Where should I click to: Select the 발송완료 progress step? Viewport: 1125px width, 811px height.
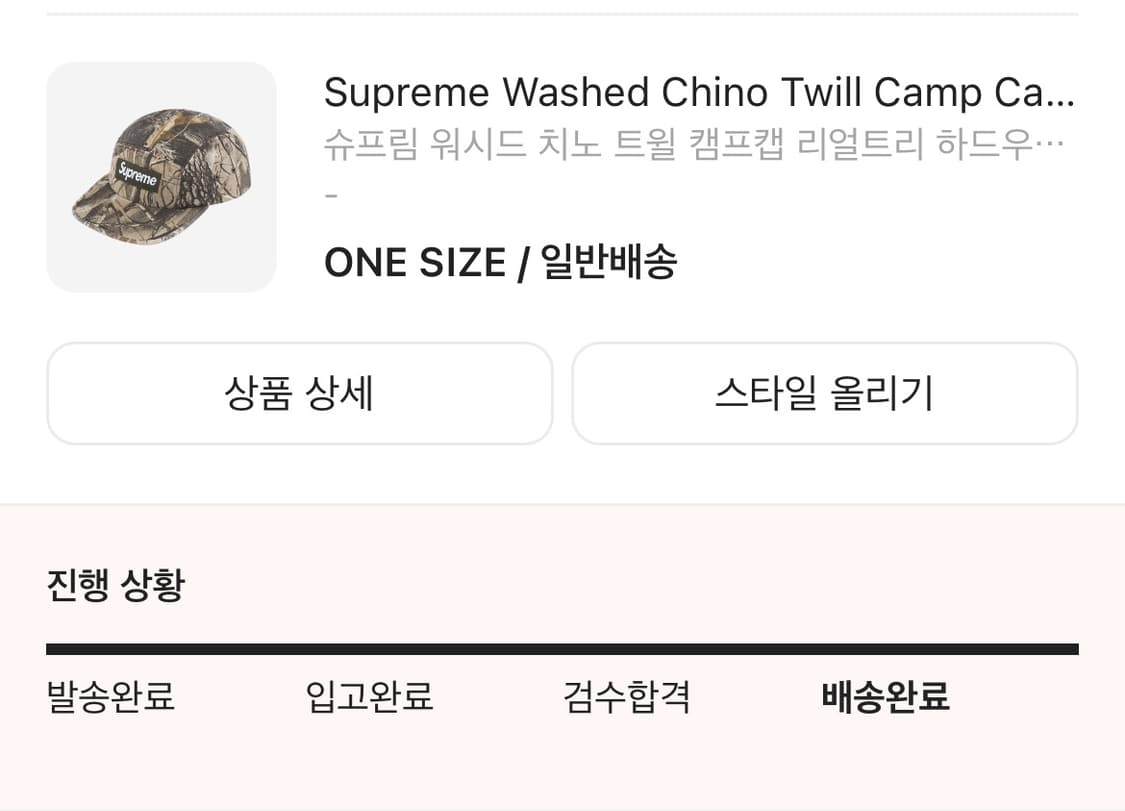[x=111, y=696]
